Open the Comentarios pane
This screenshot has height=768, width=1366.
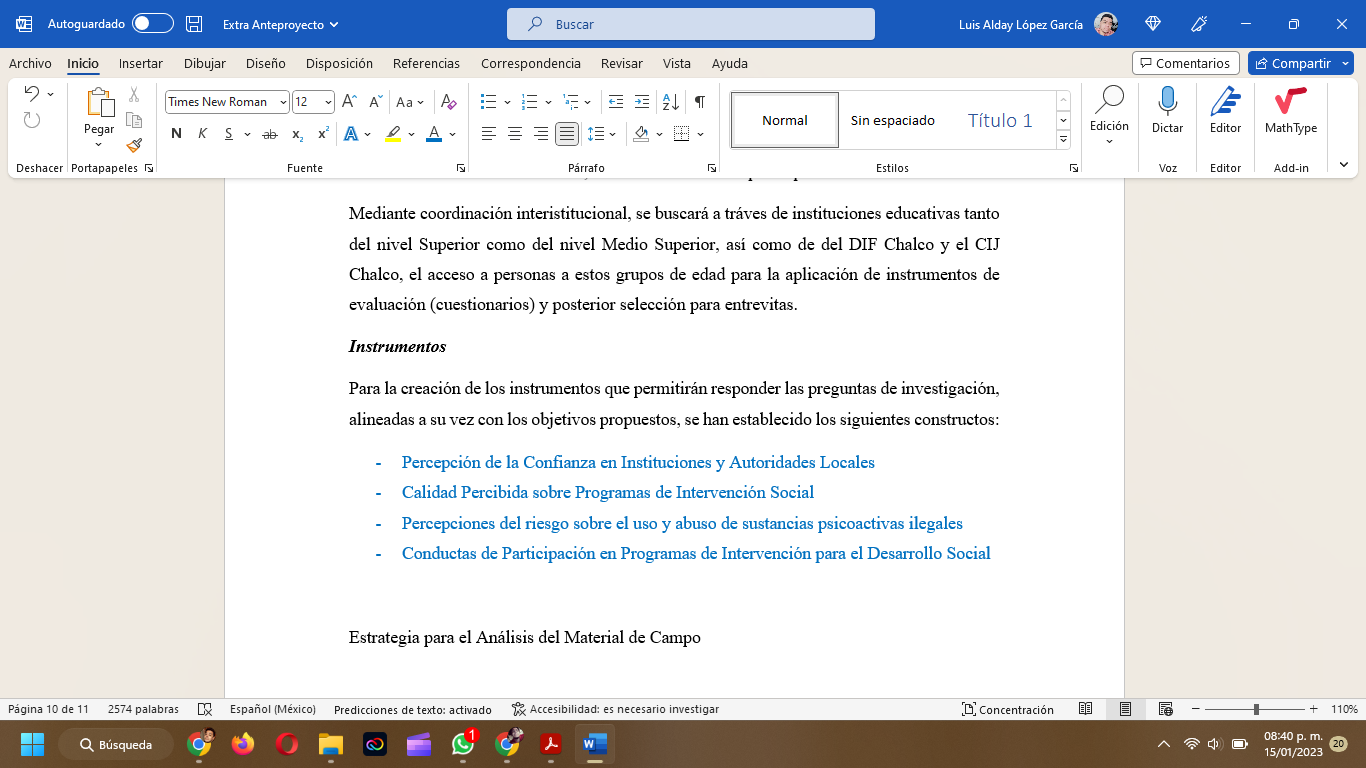[1185, 63]
